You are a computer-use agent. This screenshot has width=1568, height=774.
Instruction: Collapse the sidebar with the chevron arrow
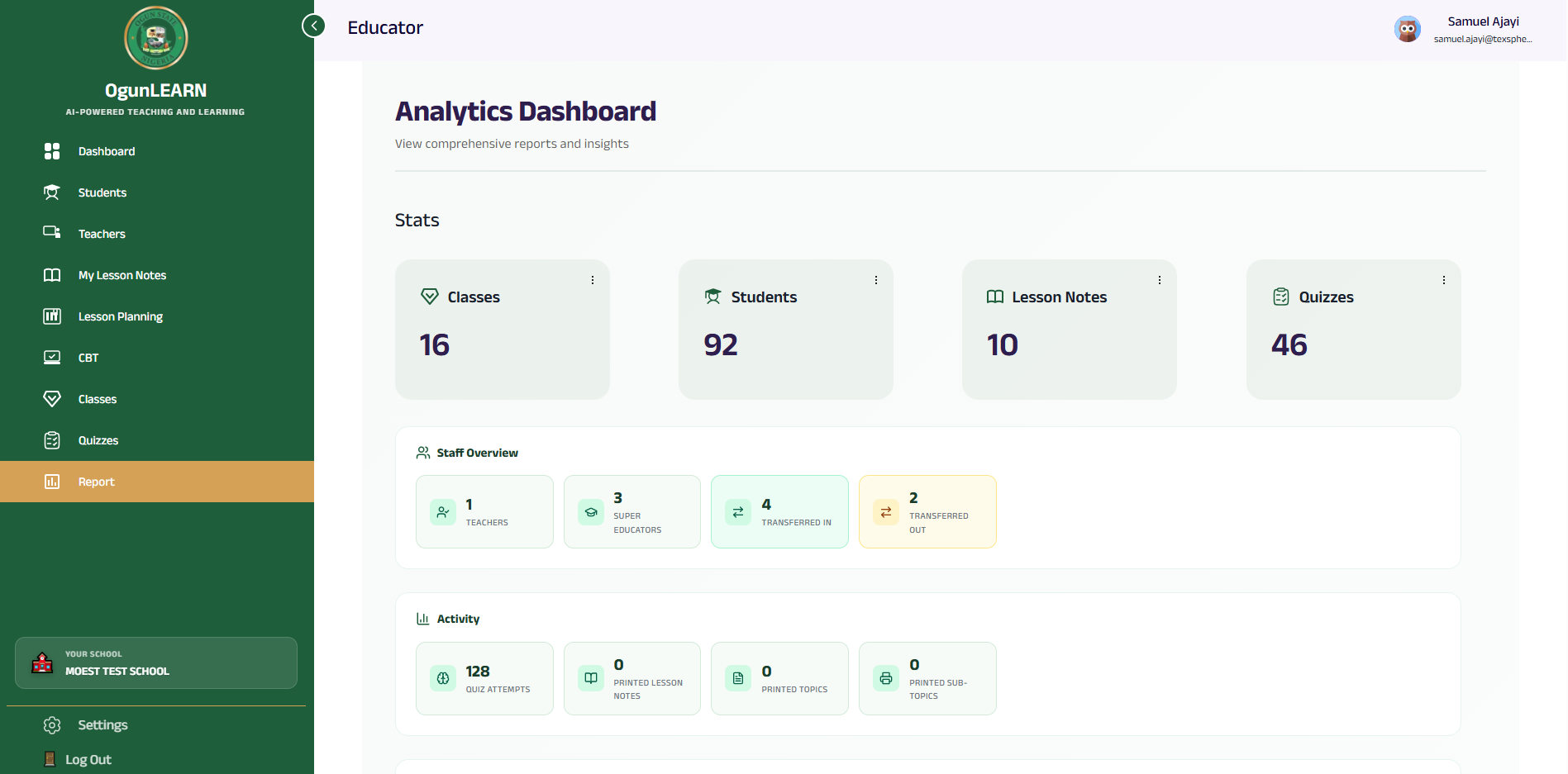(x=313, y=25)
